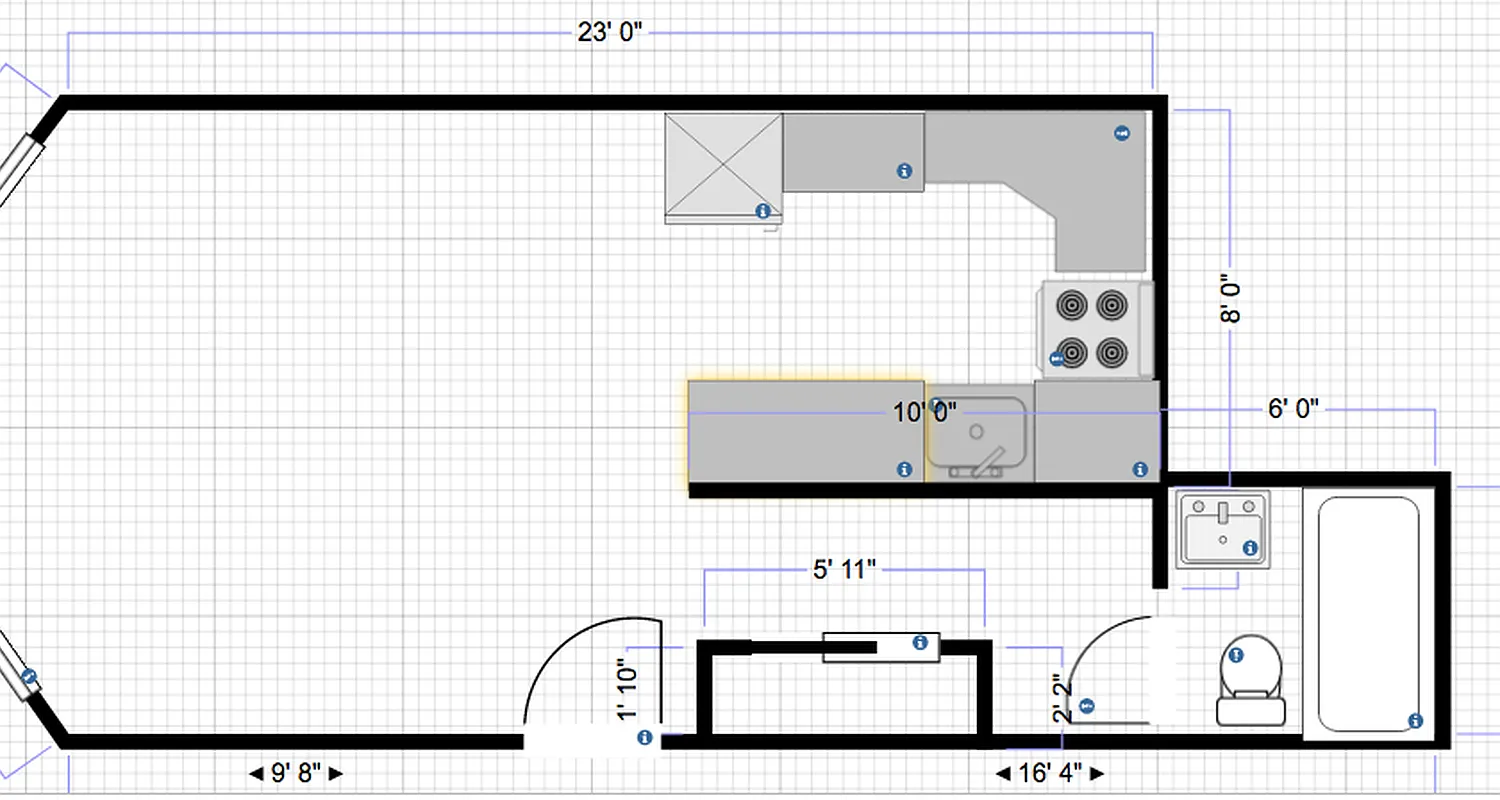Click the 8' 0" vertical dimension label
Image resolution: width=1500 pixels, height=800 pixels.
click(x=1228, y=295)
